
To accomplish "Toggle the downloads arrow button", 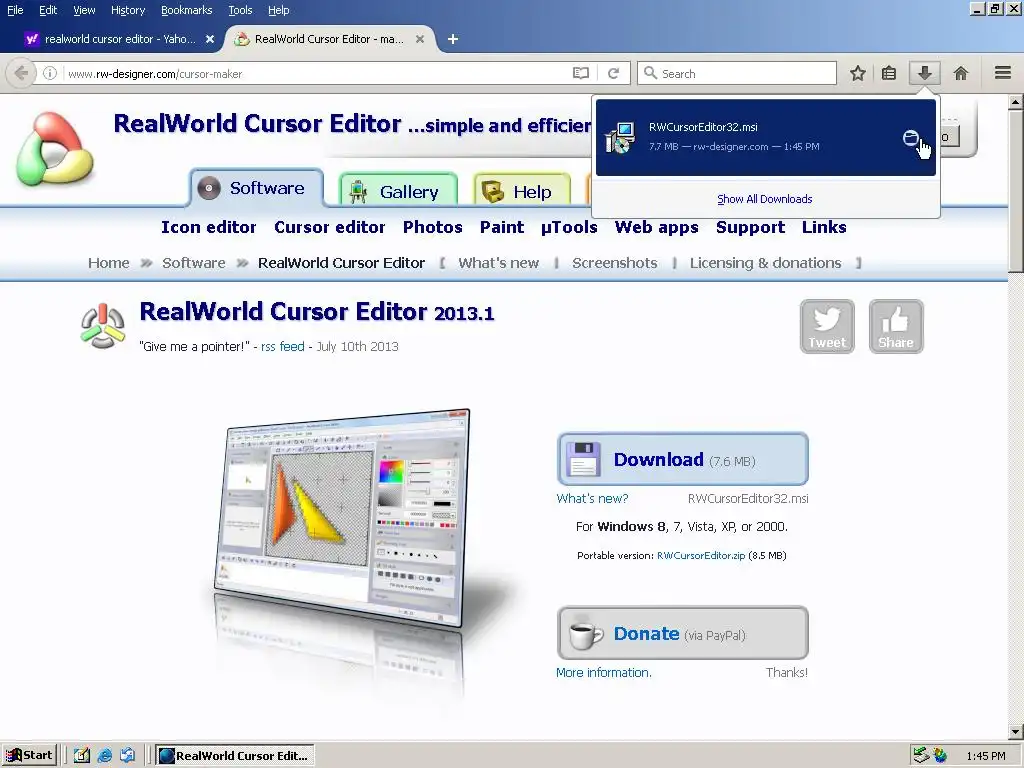I will pyautogui.click(x=924, y=73).
